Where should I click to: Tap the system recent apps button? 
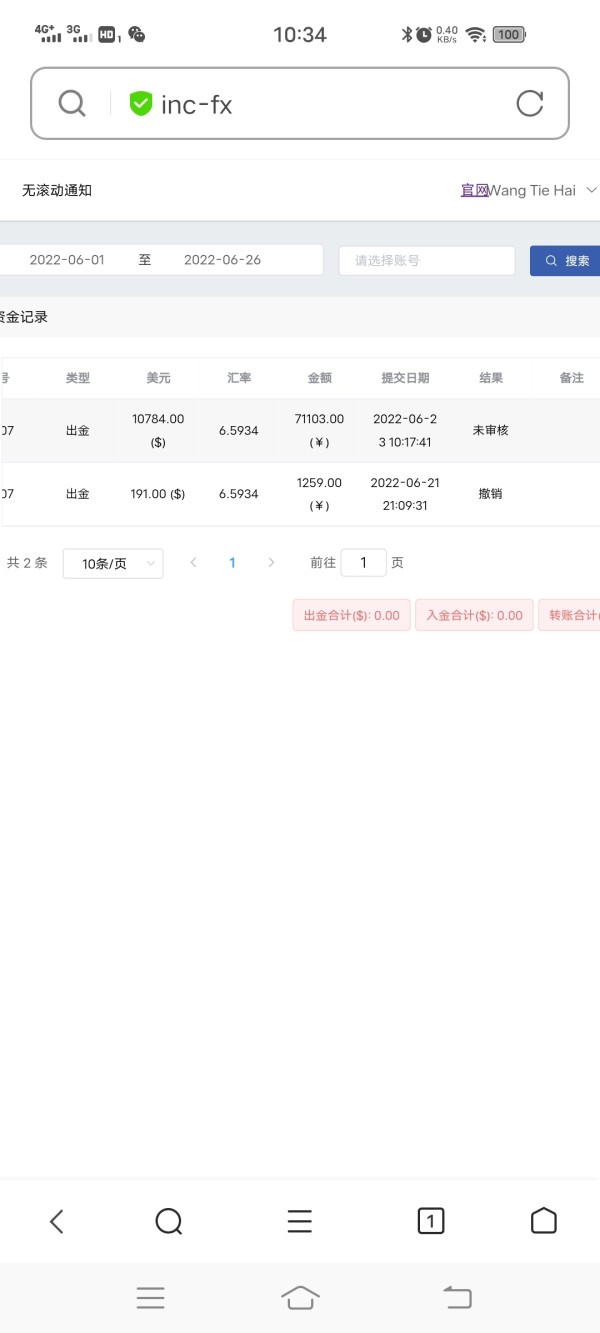point(150,1298)
